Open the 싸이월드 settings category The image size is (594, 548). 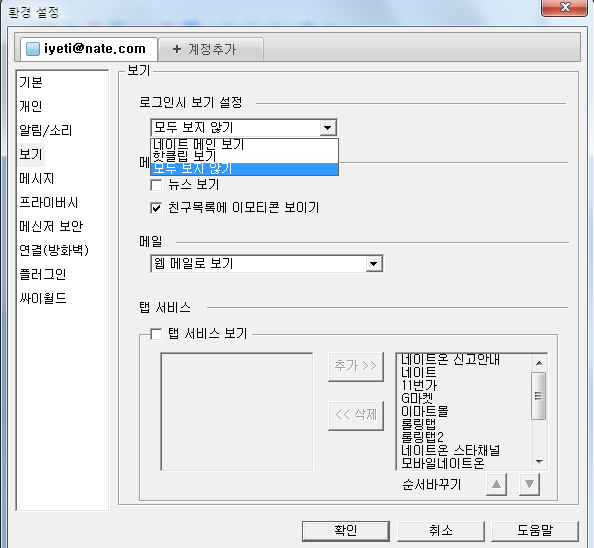43,298
